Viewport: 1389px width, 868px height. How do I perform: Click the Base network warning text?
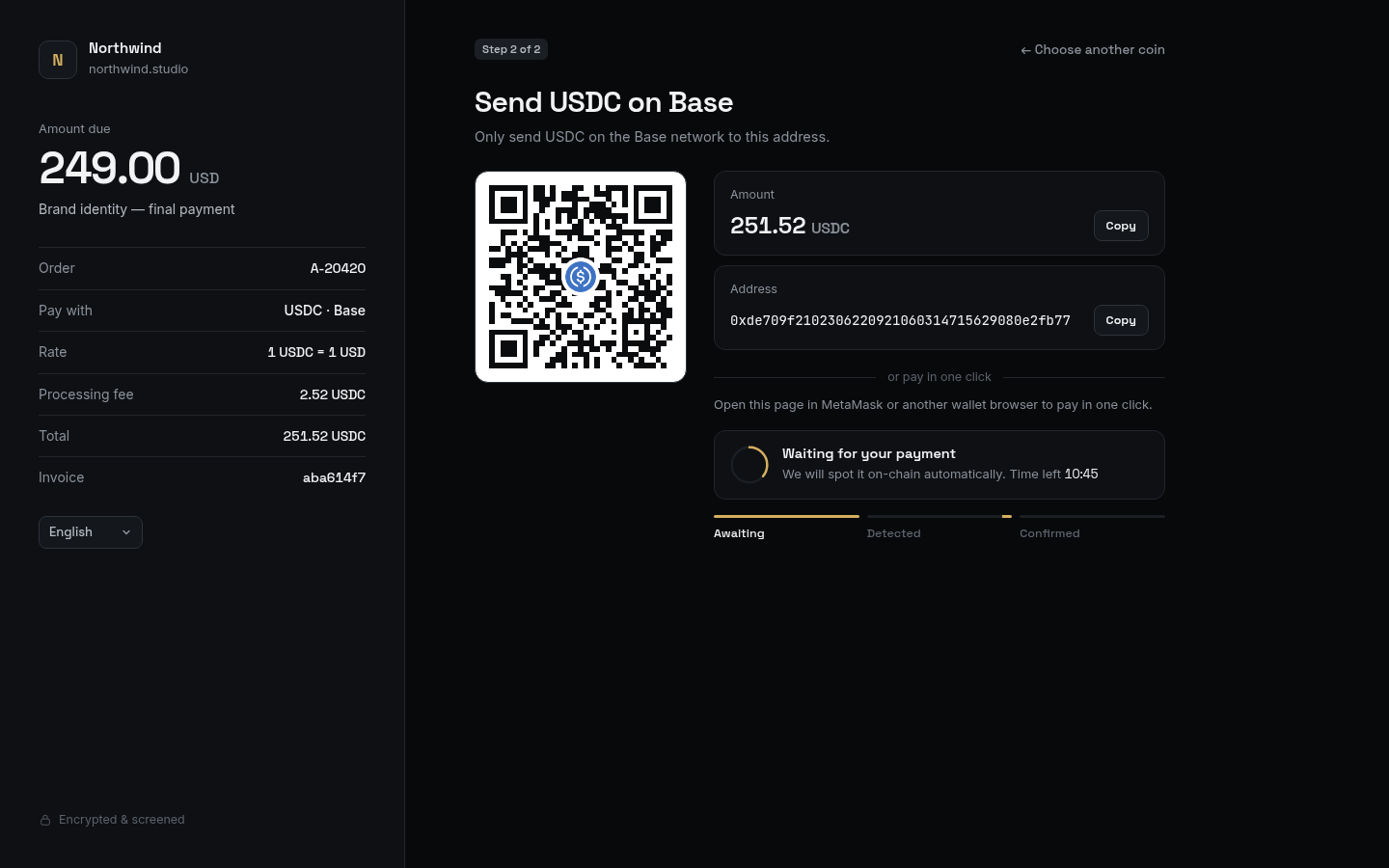tap(652, 137)
